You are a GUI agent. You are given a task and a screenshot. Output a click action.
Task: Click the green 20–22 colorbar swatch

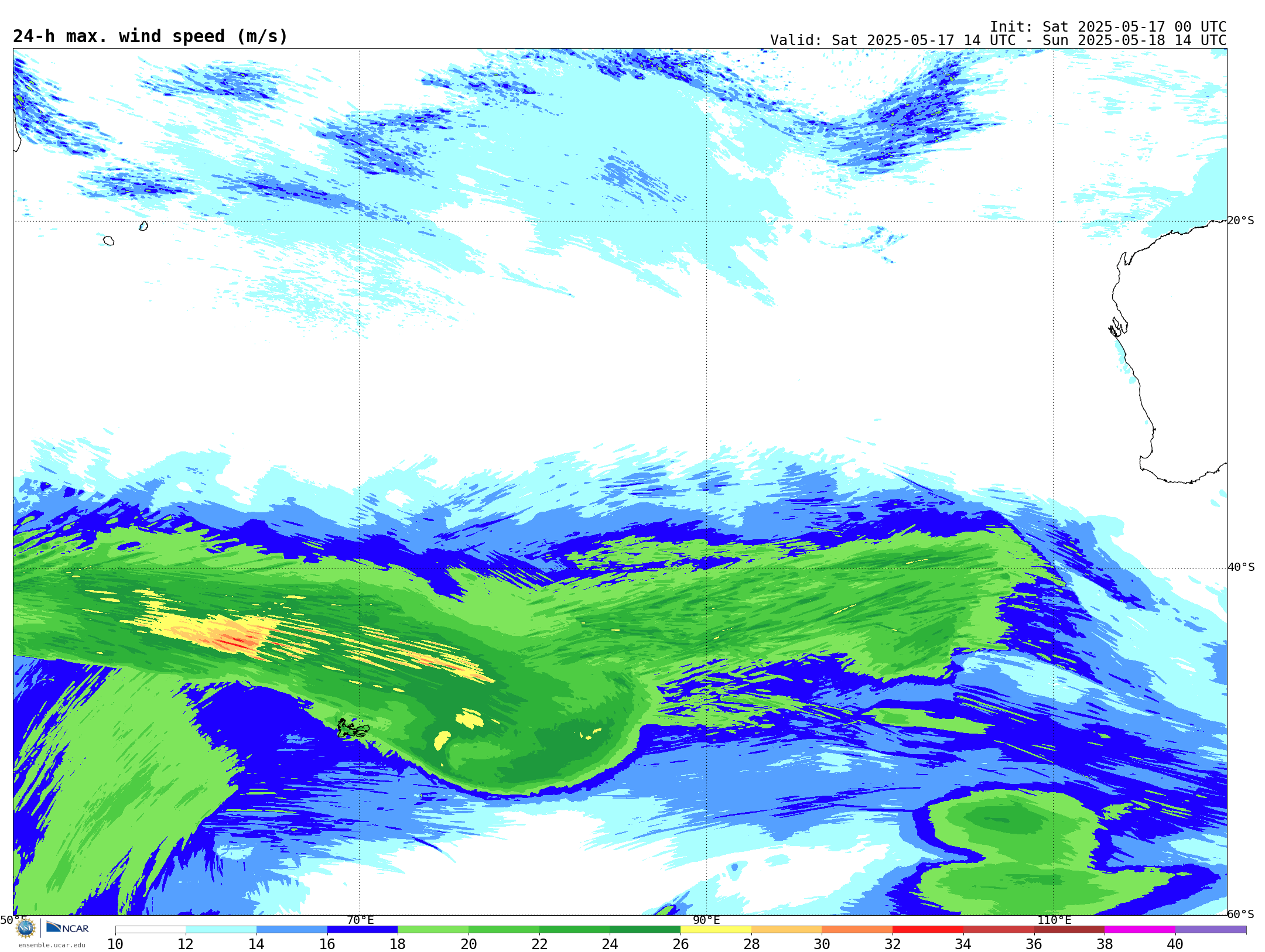[x=504, y=930]
